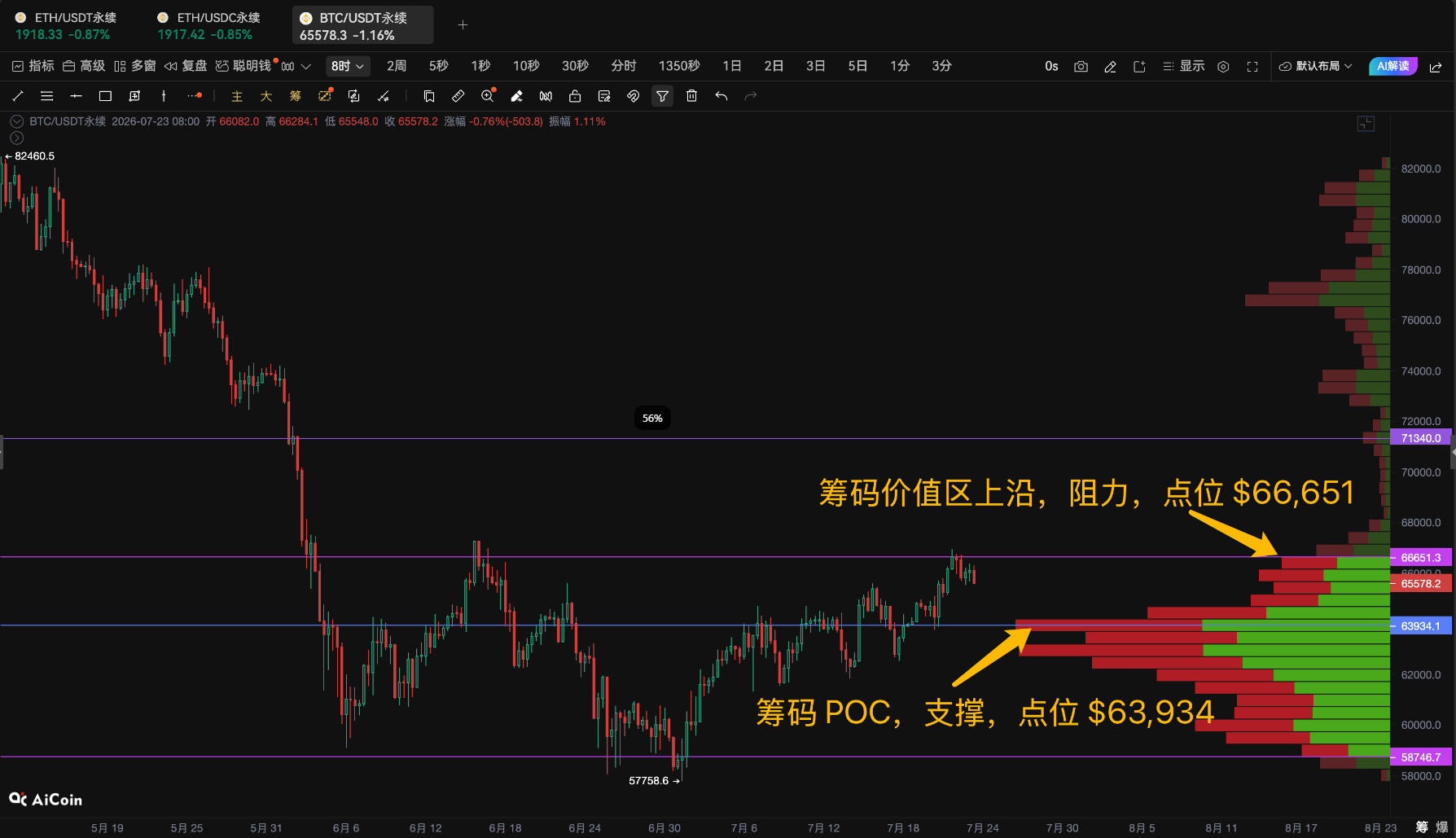
Task: Switch timeframe to 3分
Action: [942, 66]
